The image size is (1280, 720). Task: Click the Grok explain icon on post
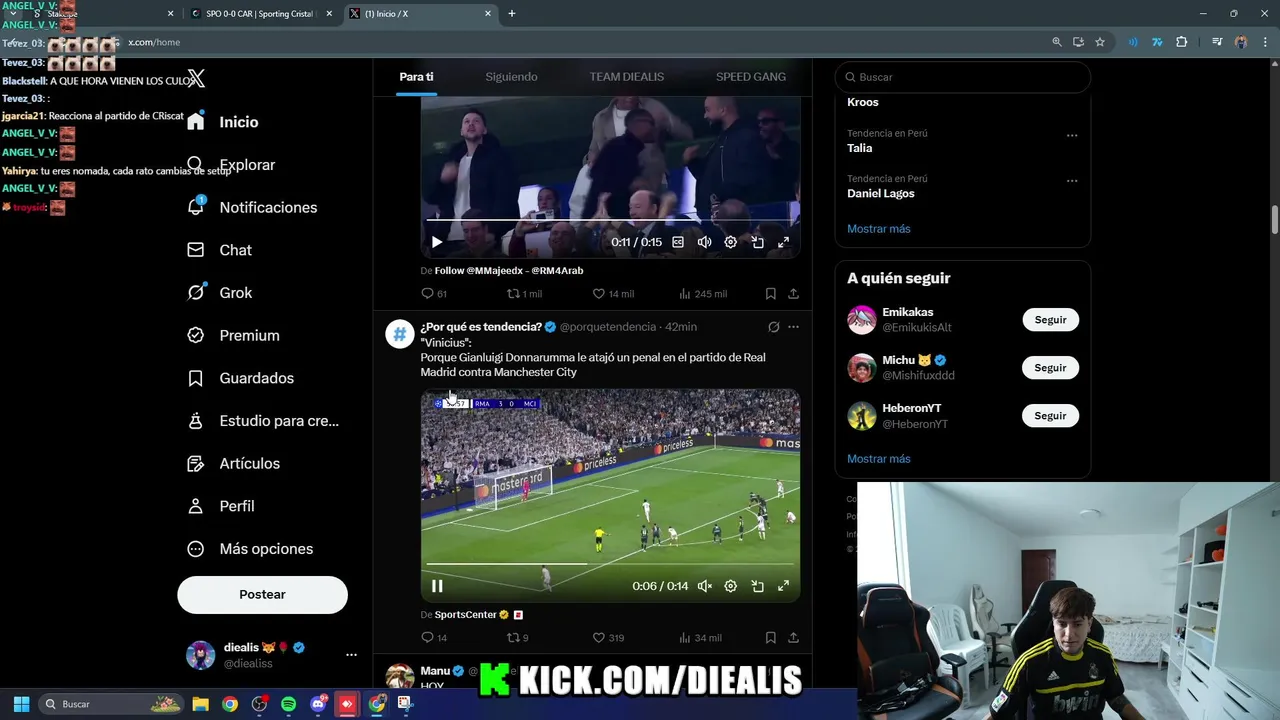pos(773,327)
